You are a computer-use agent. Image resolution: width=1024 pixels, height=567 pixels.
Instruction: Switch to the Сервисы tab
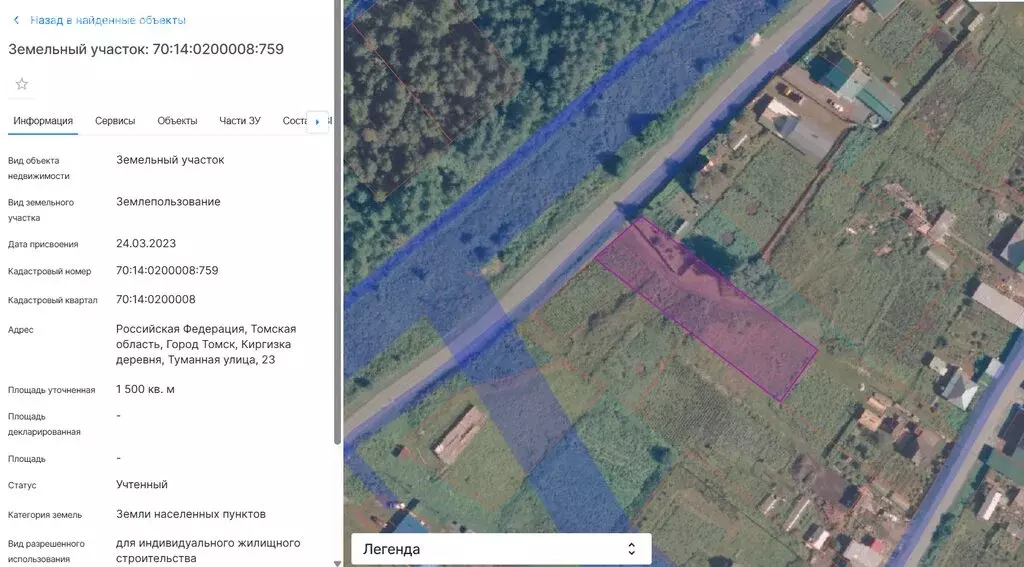115,121
